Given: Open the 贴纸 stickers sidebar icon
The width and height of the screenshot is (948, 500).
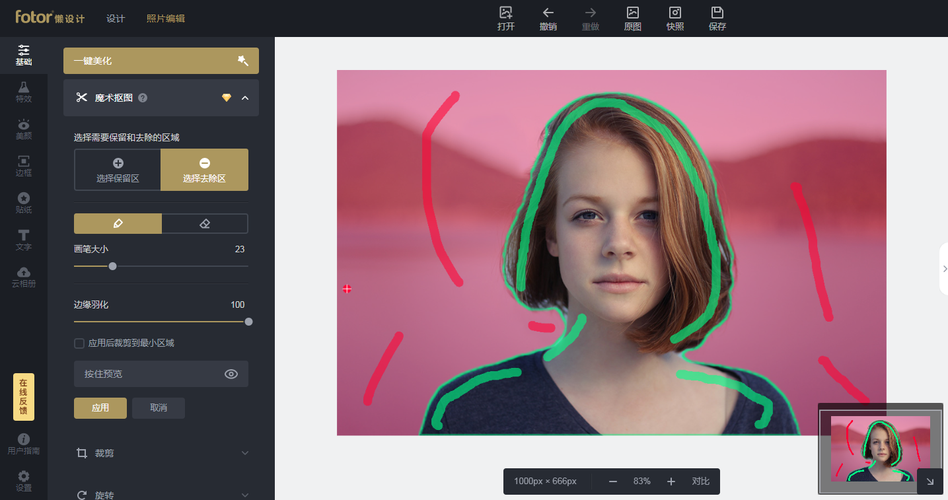Looking at the screenshot, I should tap(23, 203).
